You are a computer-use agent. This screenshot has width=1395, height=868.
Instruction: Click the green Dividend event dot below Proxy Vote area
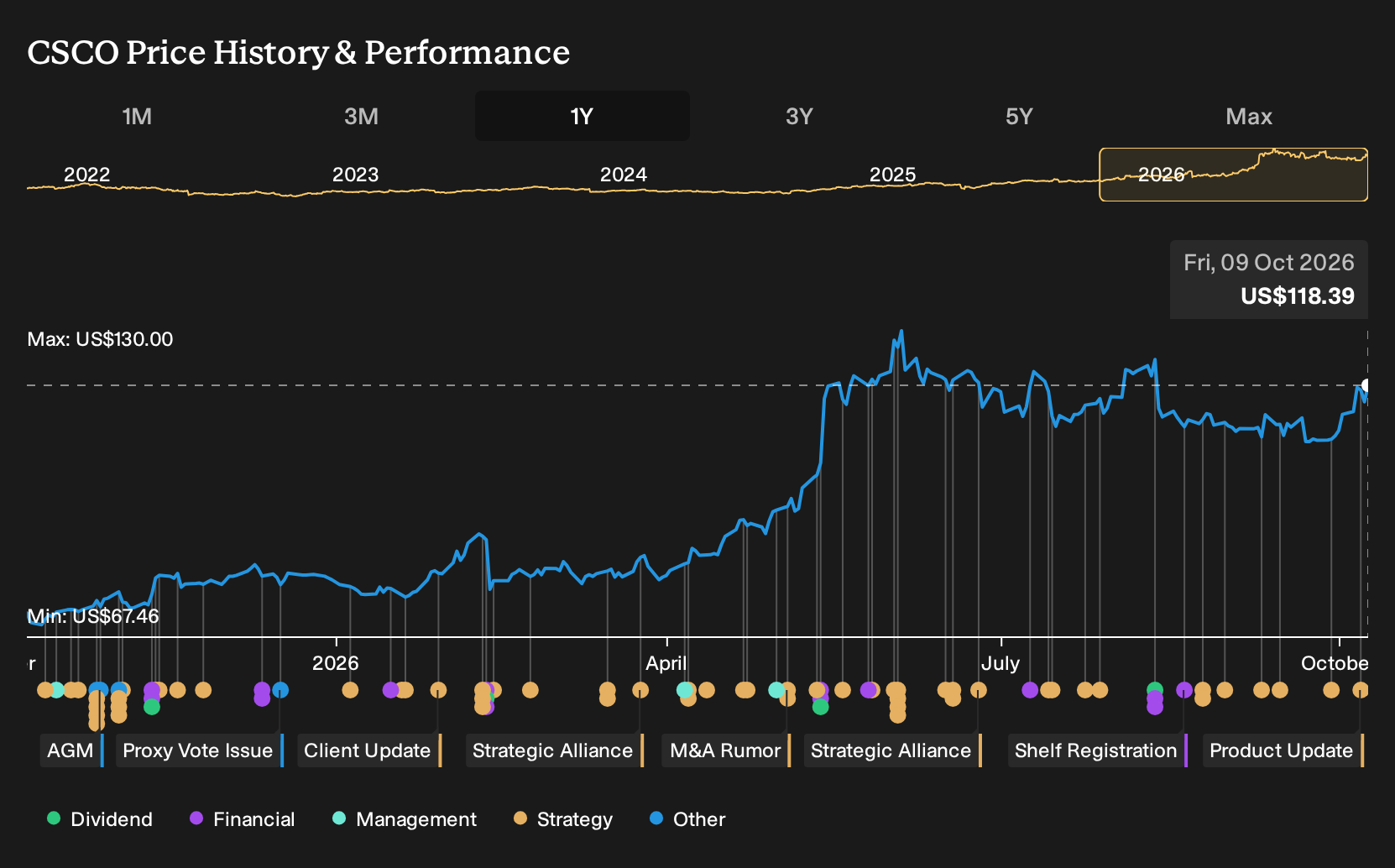pyautogui.click(x=152, y=707)
